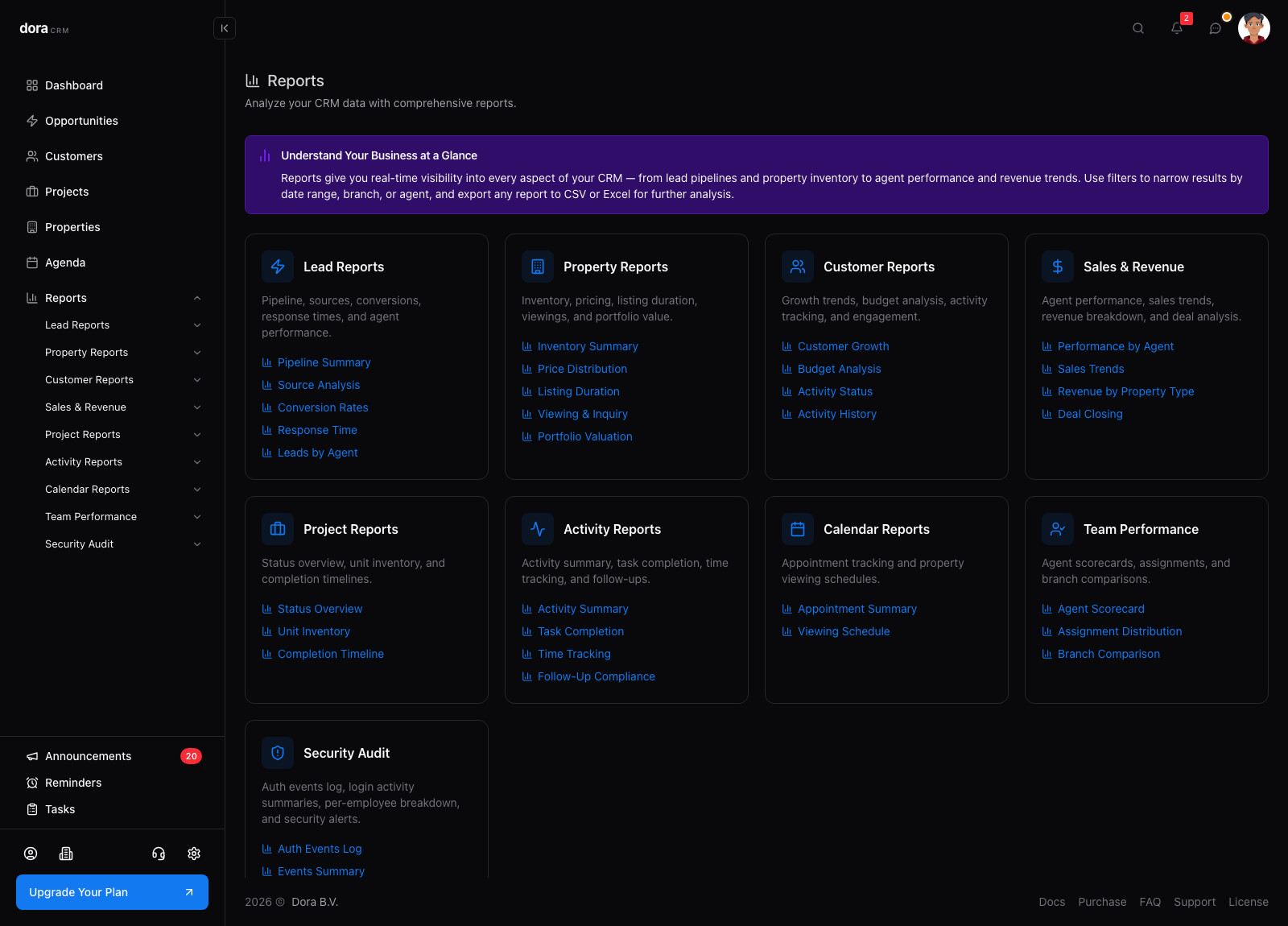Click the dora CRM logo

click(x=44, y=29)
